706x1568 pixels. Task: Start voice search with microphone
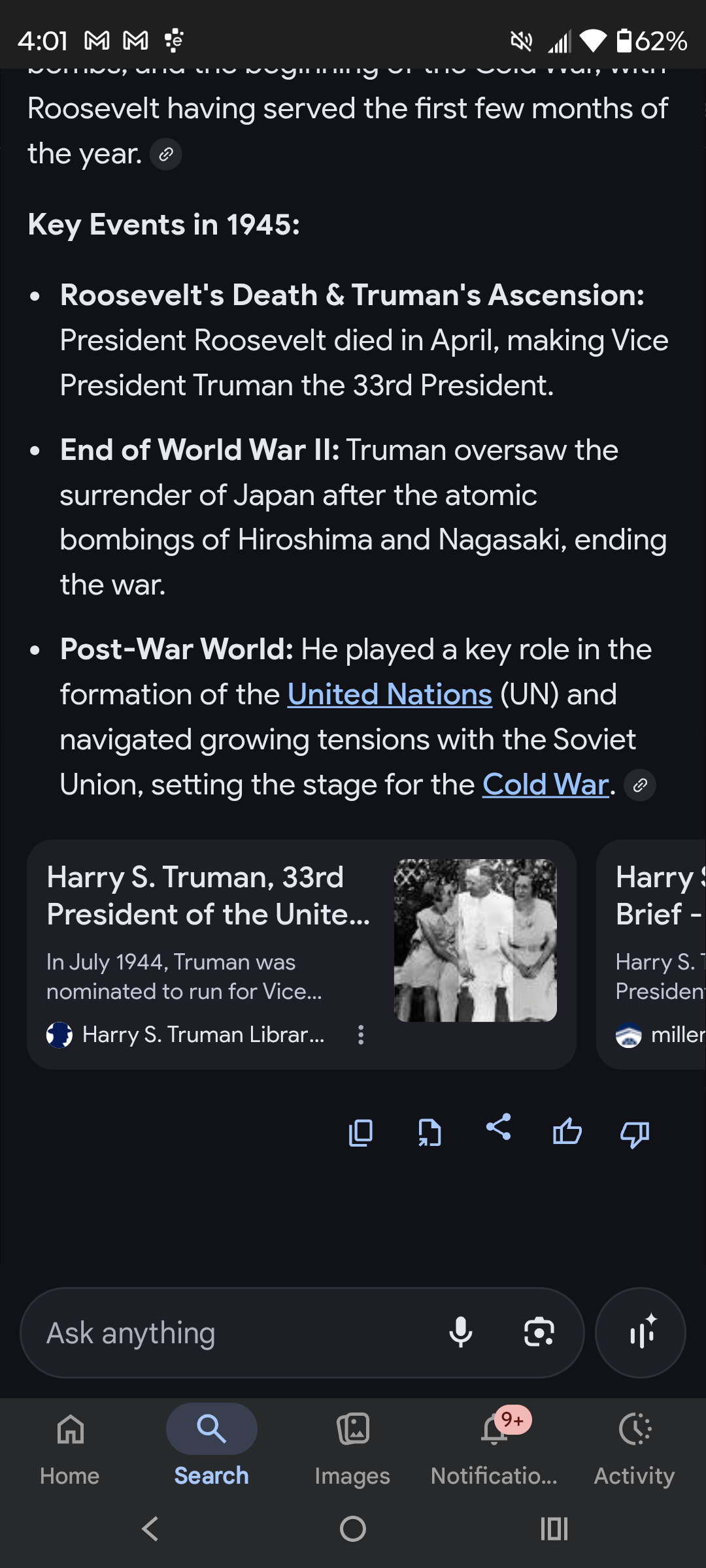[x=461, y=1332]
